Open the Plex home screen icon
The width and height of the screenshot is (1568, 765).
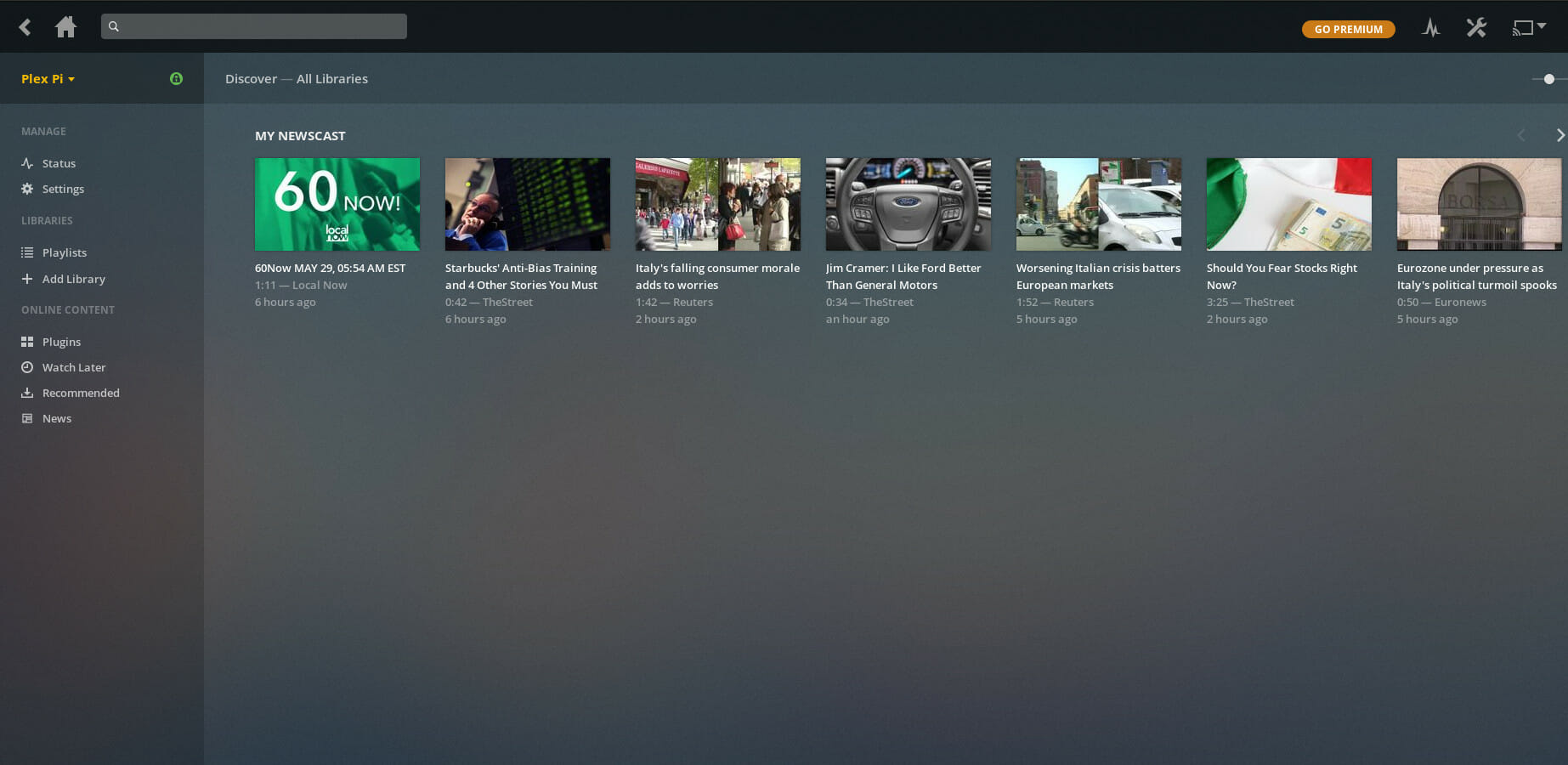(65, 27)
